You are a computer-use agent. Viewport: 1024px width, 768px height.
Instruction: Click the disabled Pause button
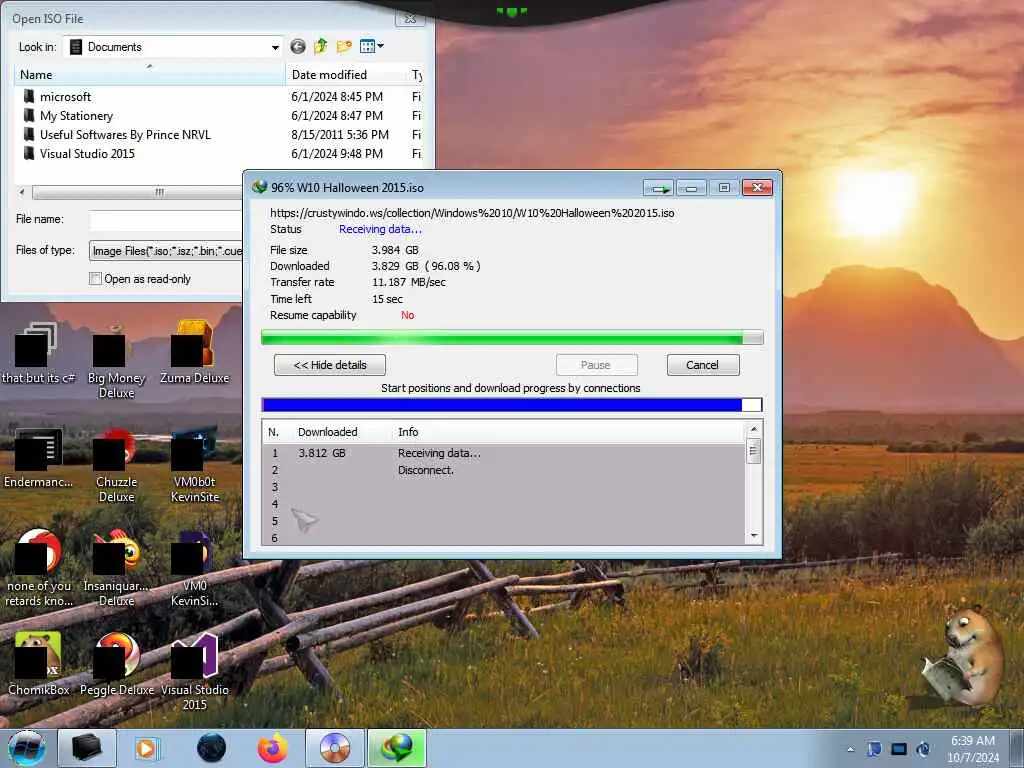click(x=596, y=365)
